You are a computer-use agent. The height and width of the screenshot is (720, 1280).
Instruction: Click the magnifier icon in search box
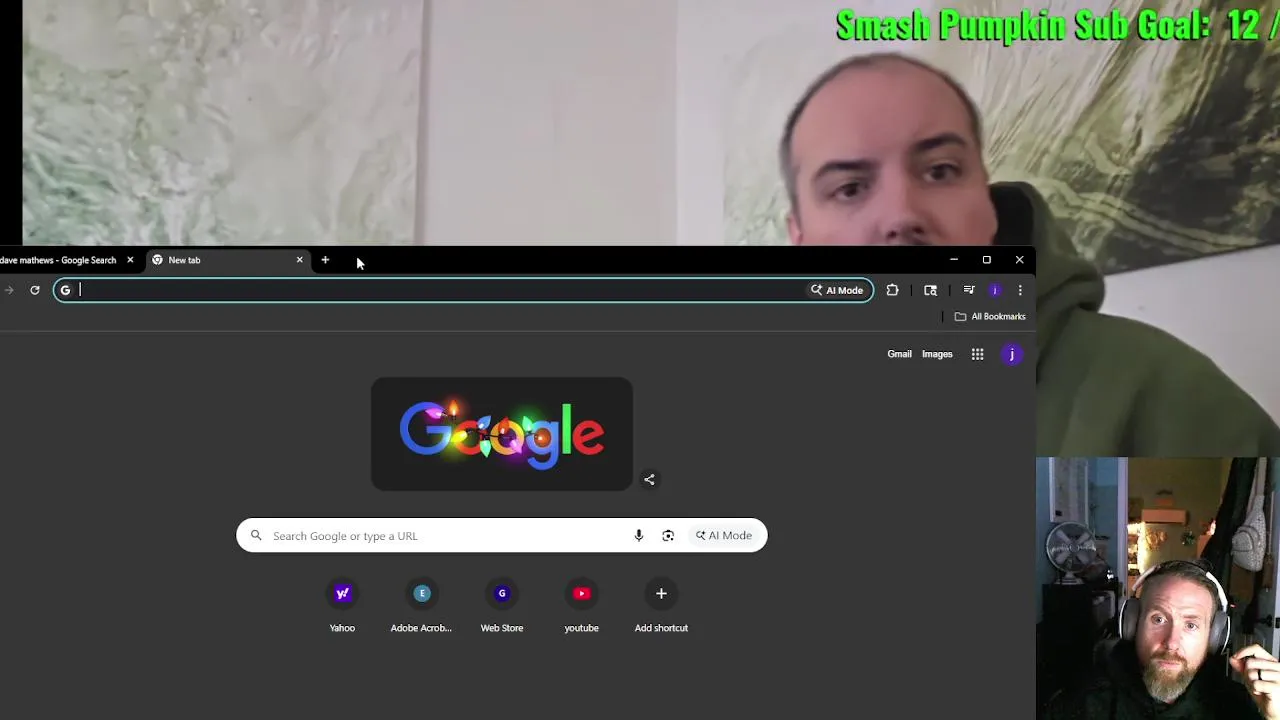pyautogui.click(x=256, y=536)
